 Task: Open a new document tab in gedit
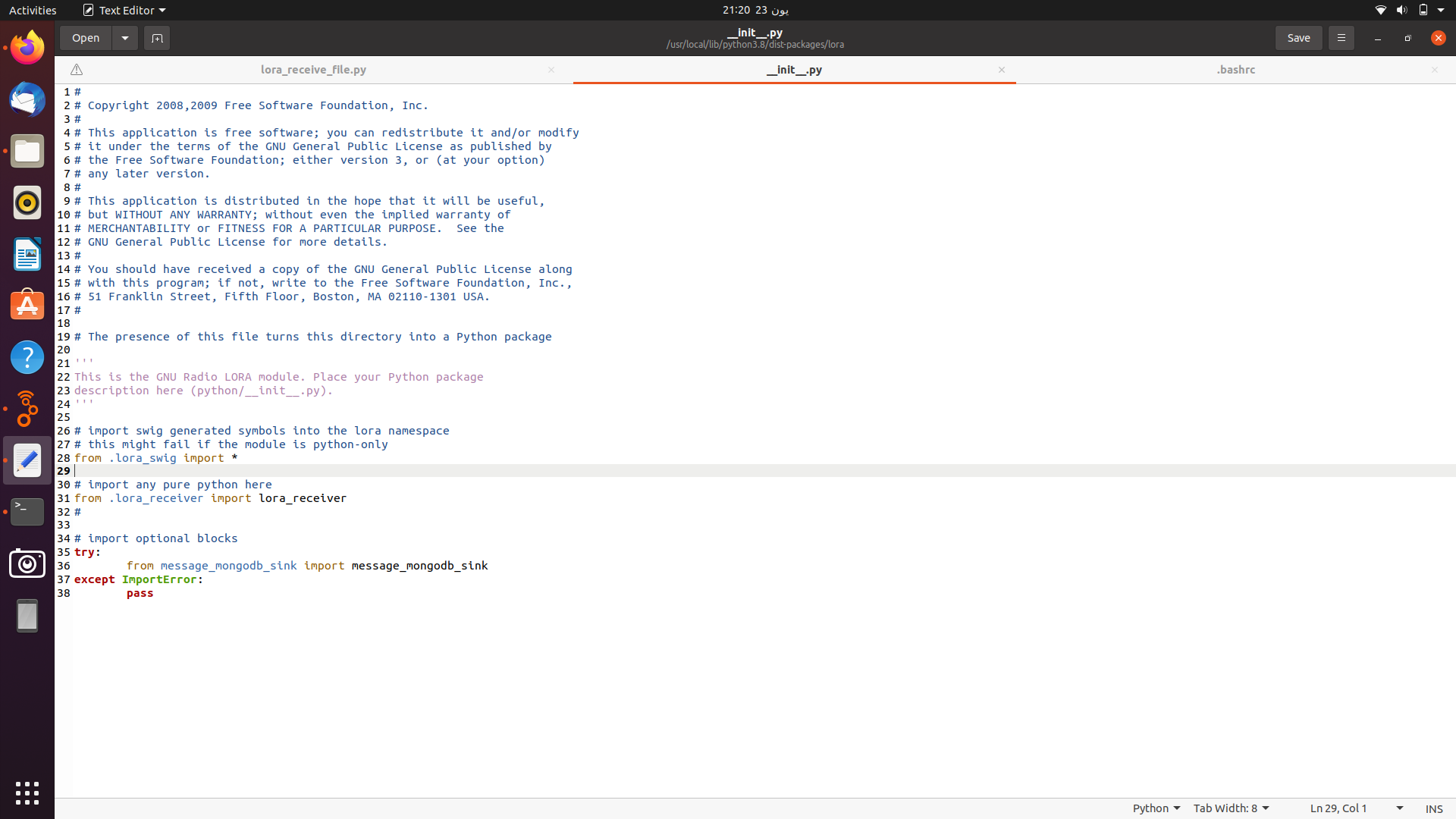pos(157,38)
